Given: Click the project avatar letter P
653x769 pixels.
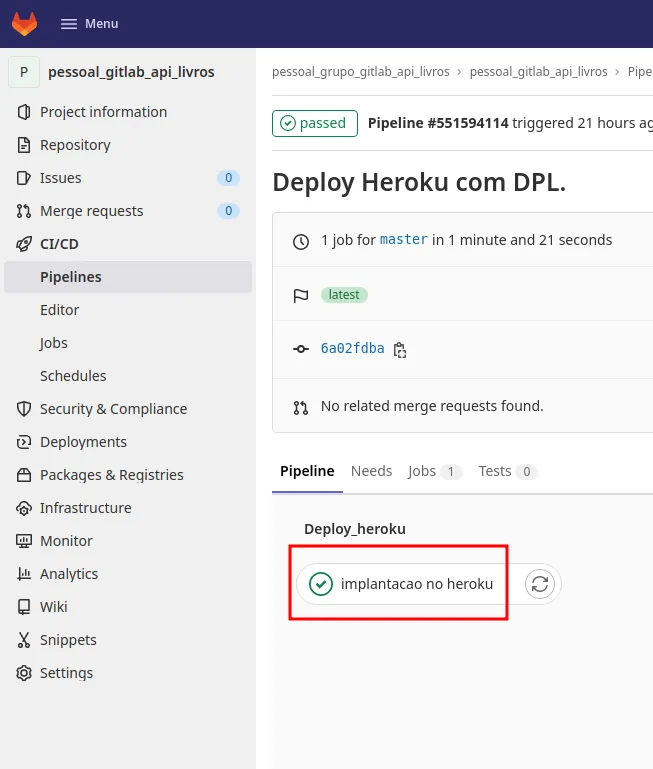Looking at the screenshot, I should pos(24,72).
